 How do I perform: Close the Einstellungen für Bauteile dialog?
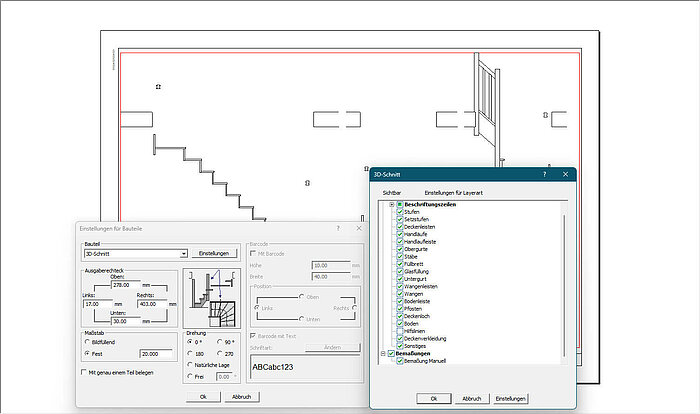[x=359, y=228]
